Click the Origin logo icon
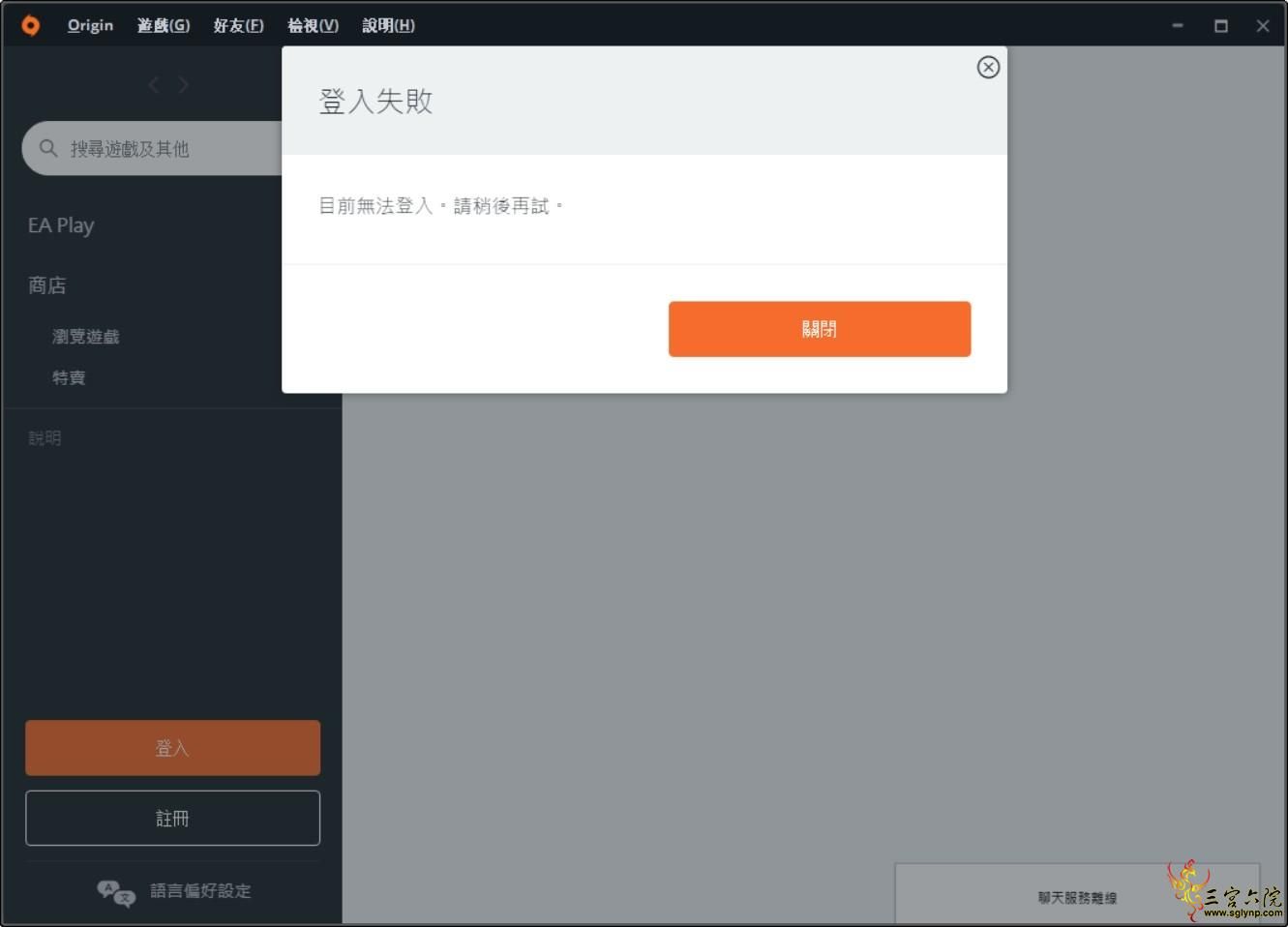This screenshot has width=1288, height=927. pos(31,25)
